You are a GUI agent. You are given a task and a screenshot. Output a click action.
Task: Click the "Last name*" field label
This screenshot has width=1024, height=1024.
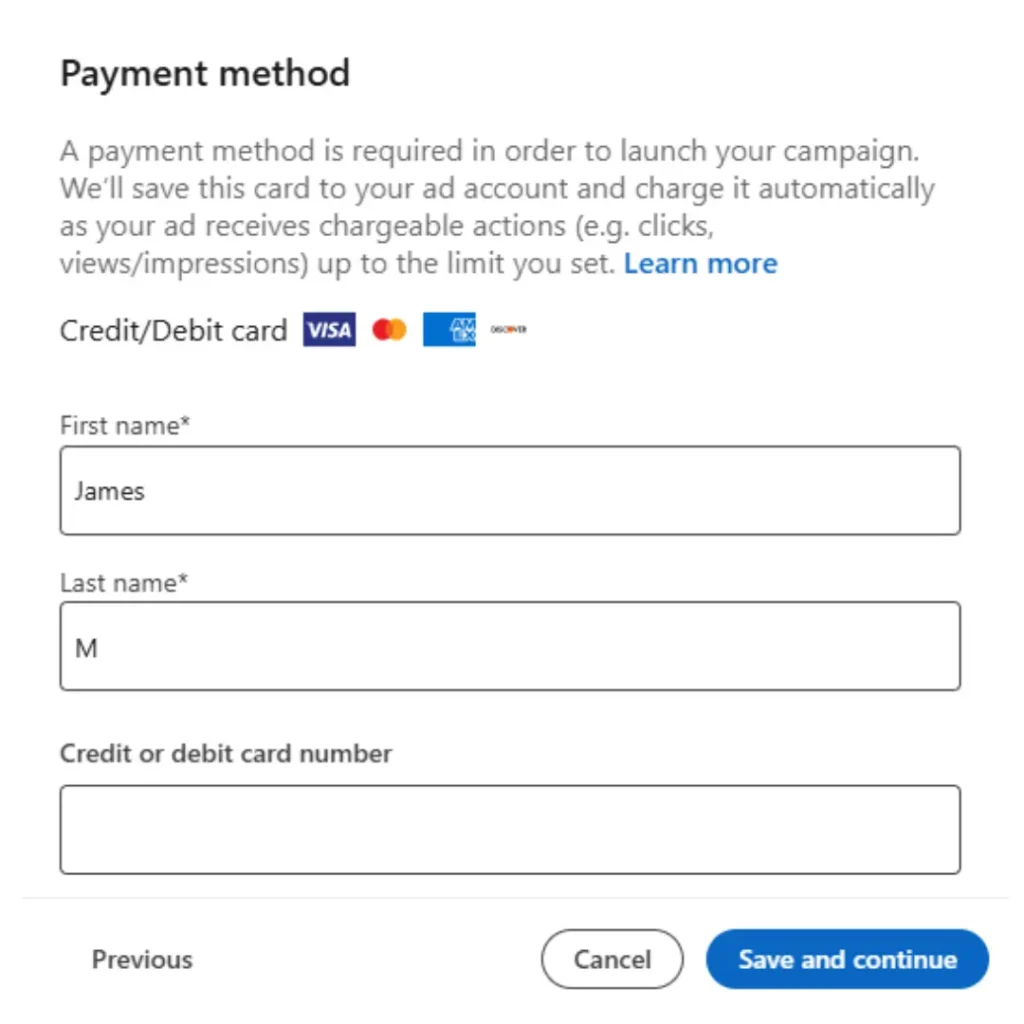(x=124, y=583)
